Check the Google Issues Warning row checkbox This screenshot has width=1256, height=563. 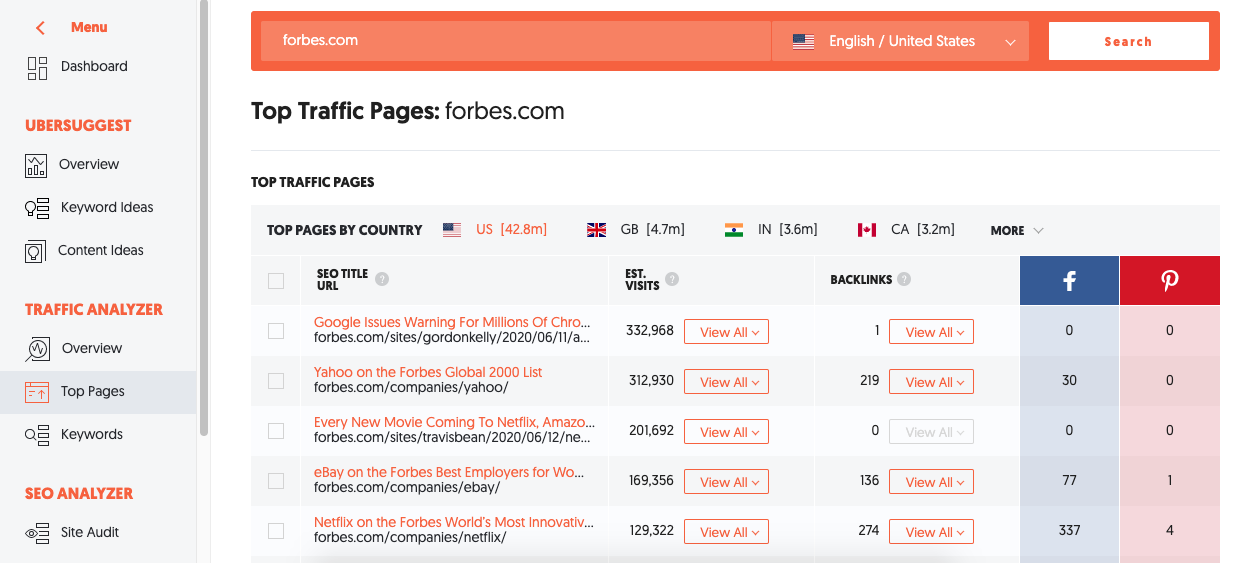(276, 331)
